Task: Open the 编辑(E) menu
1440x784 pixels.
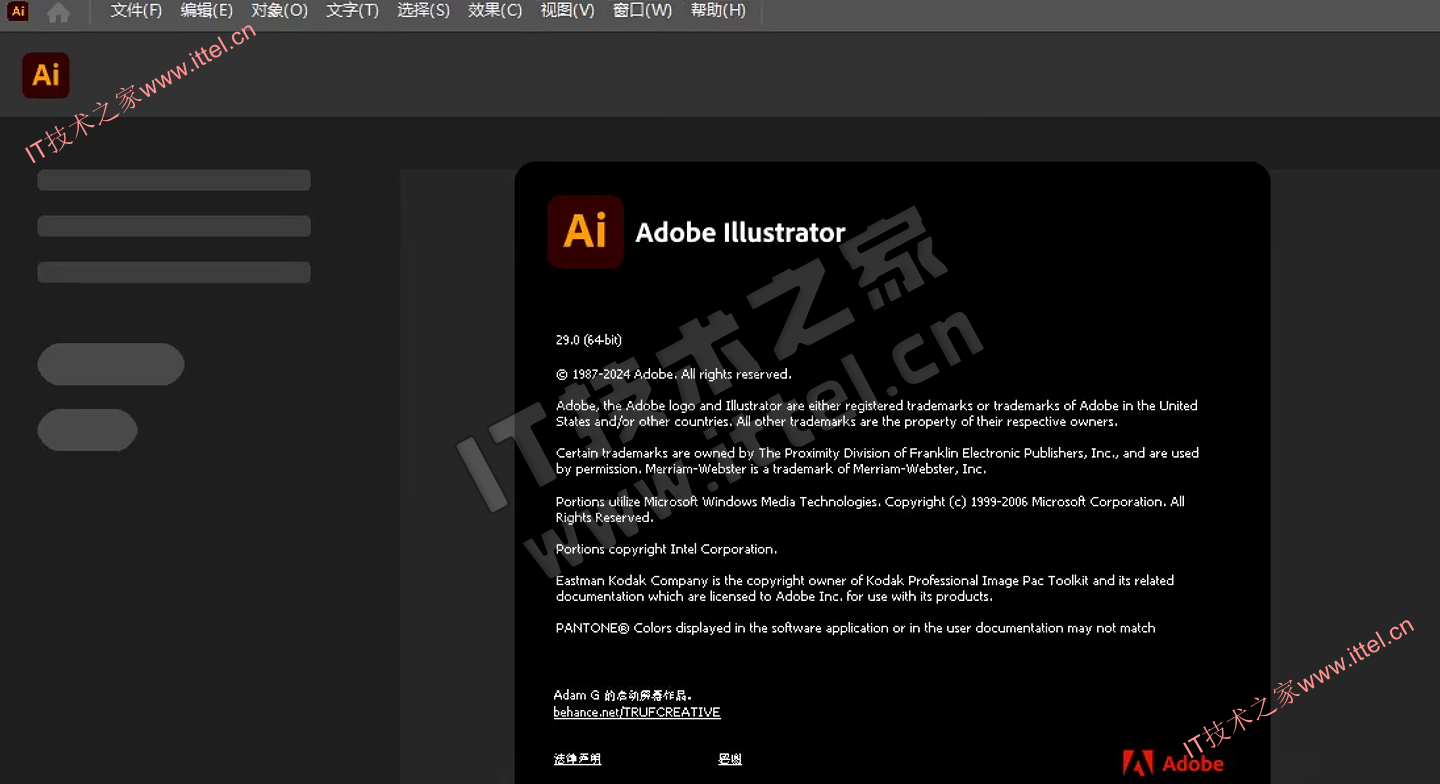Action: click(207, 10)
